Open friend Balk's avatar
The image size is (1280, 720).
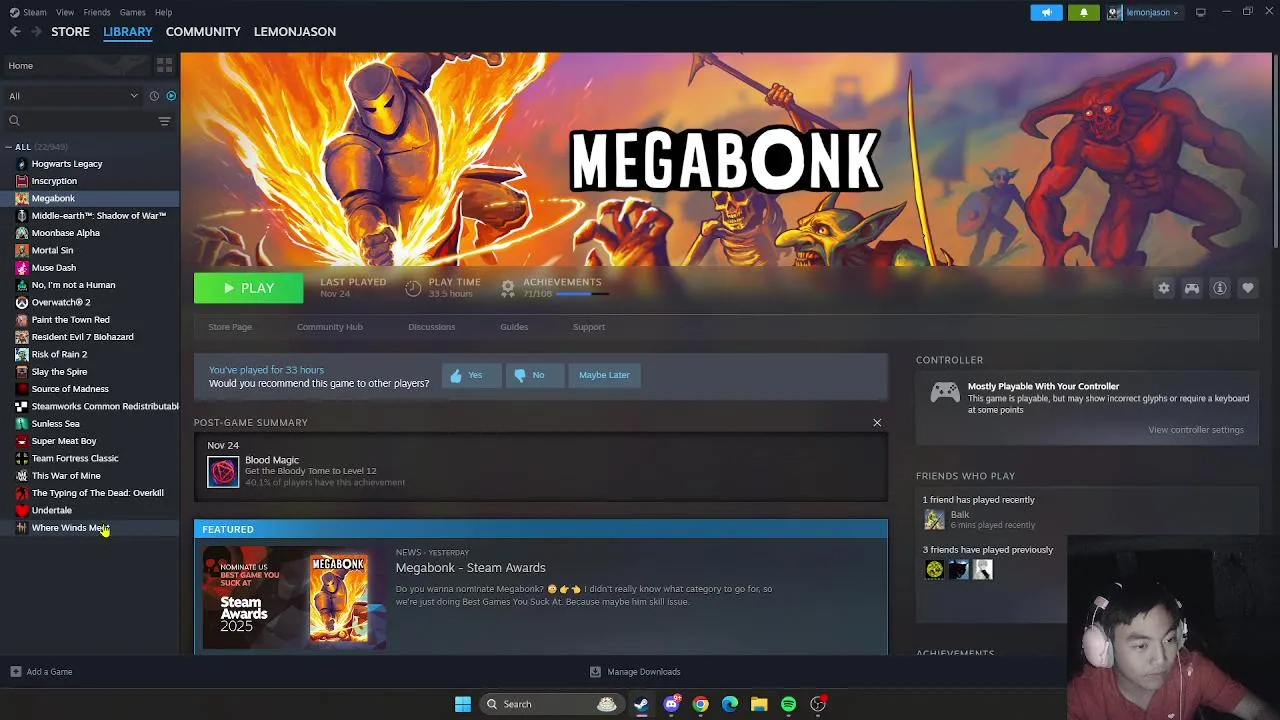click(934, 519)
